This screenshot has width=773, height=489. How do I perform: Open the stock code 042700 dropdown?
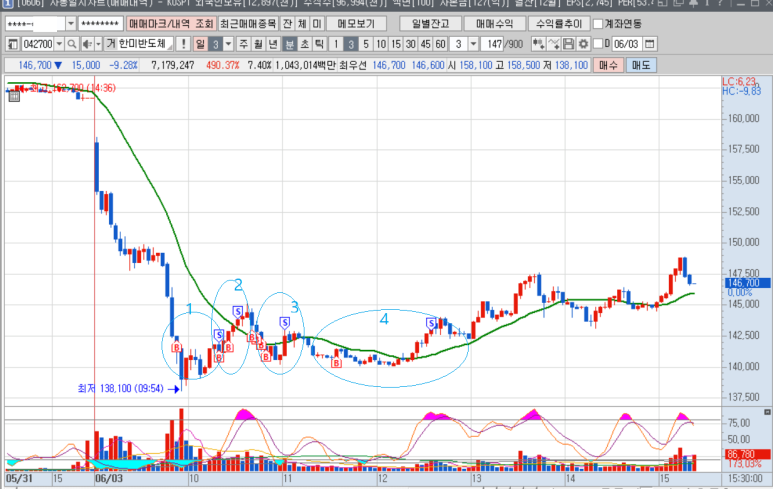click(x=60, y=44)
